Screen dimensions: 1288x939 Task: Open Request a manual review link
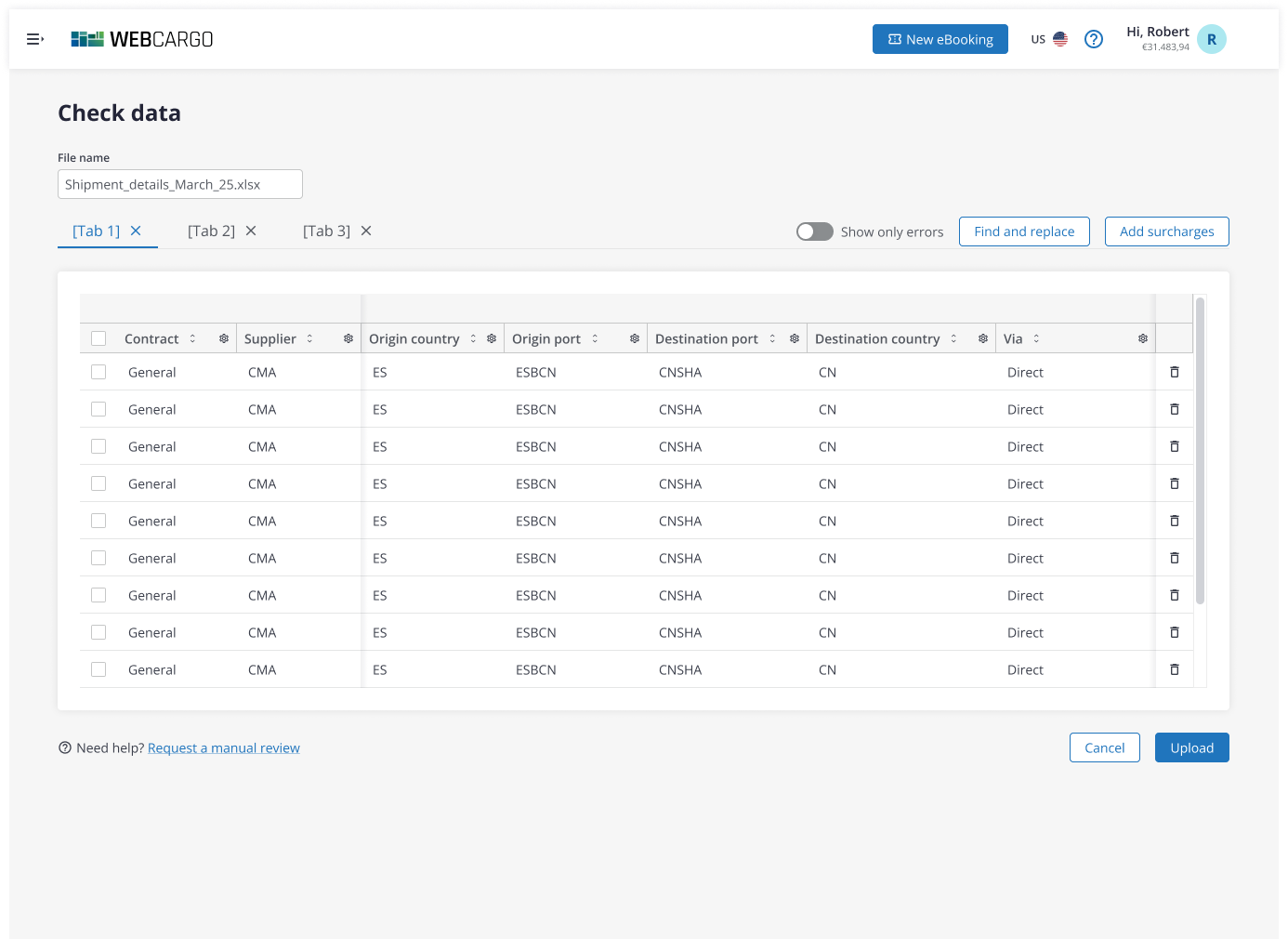[224, 747]
